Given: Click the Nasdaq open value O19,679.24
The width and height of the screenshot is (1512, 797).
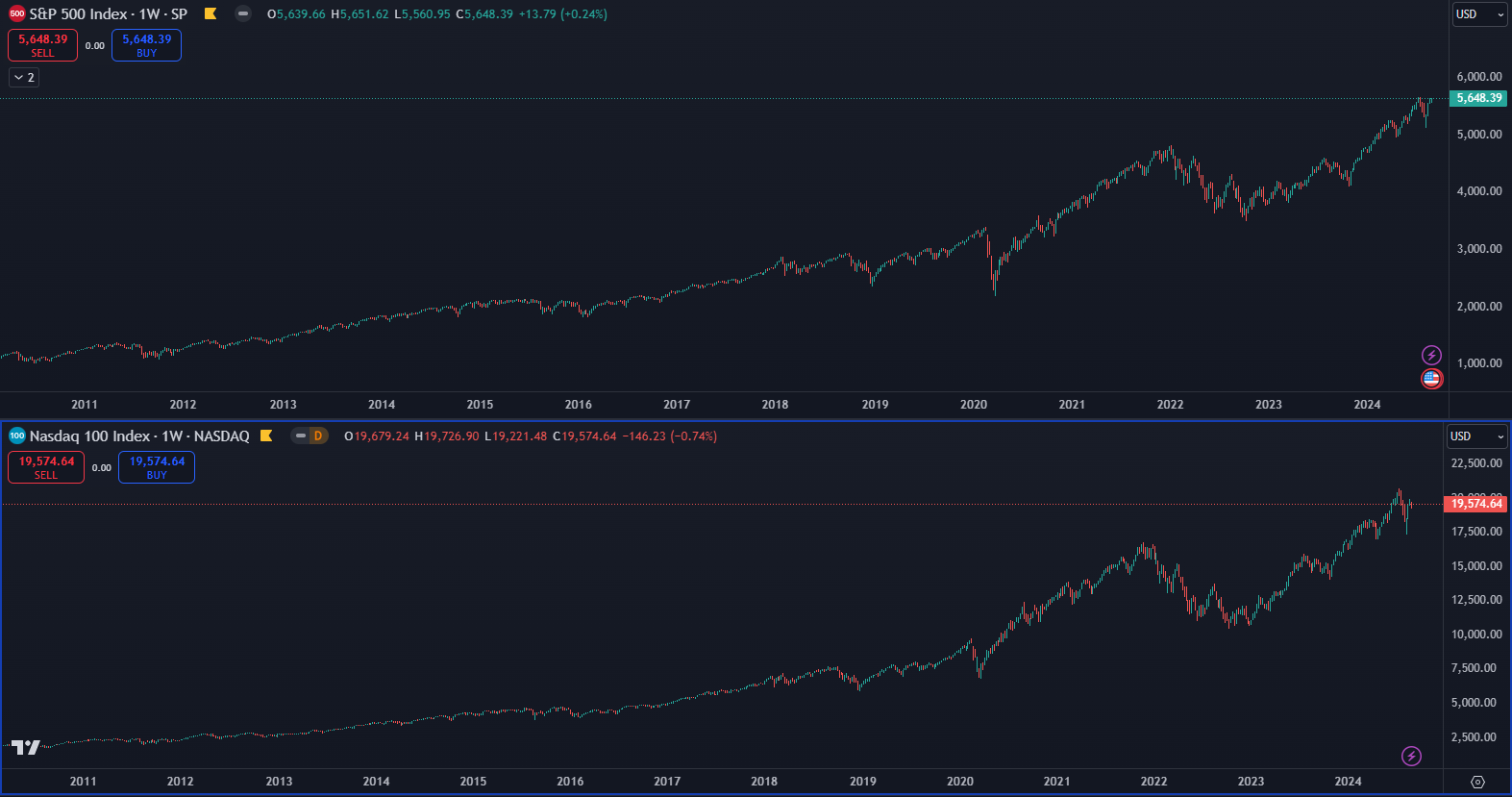Looking at the screenshot, I should (377, 436).
